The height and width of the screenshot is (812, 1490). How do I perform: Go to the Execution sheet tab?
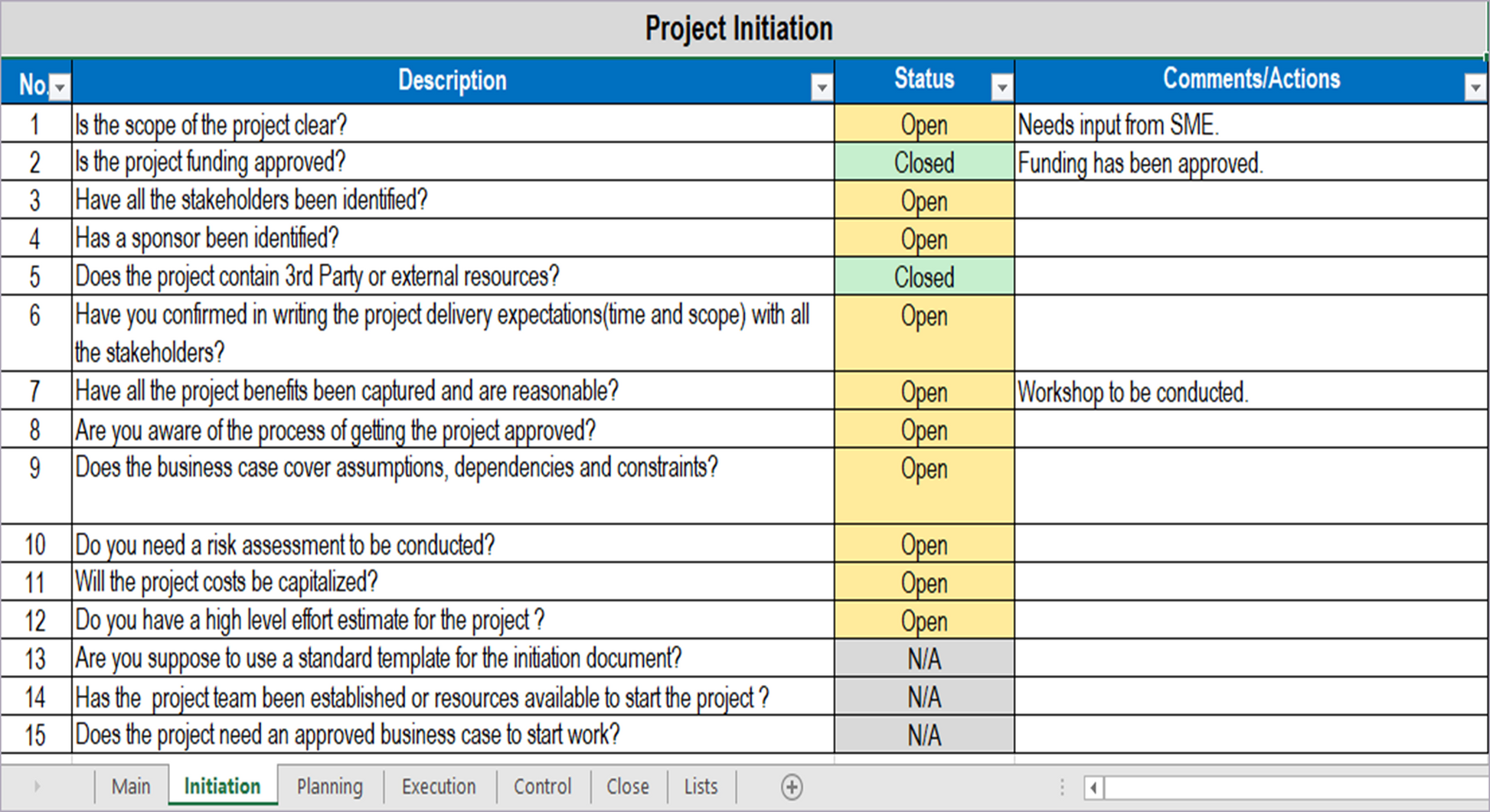point(439,787)
